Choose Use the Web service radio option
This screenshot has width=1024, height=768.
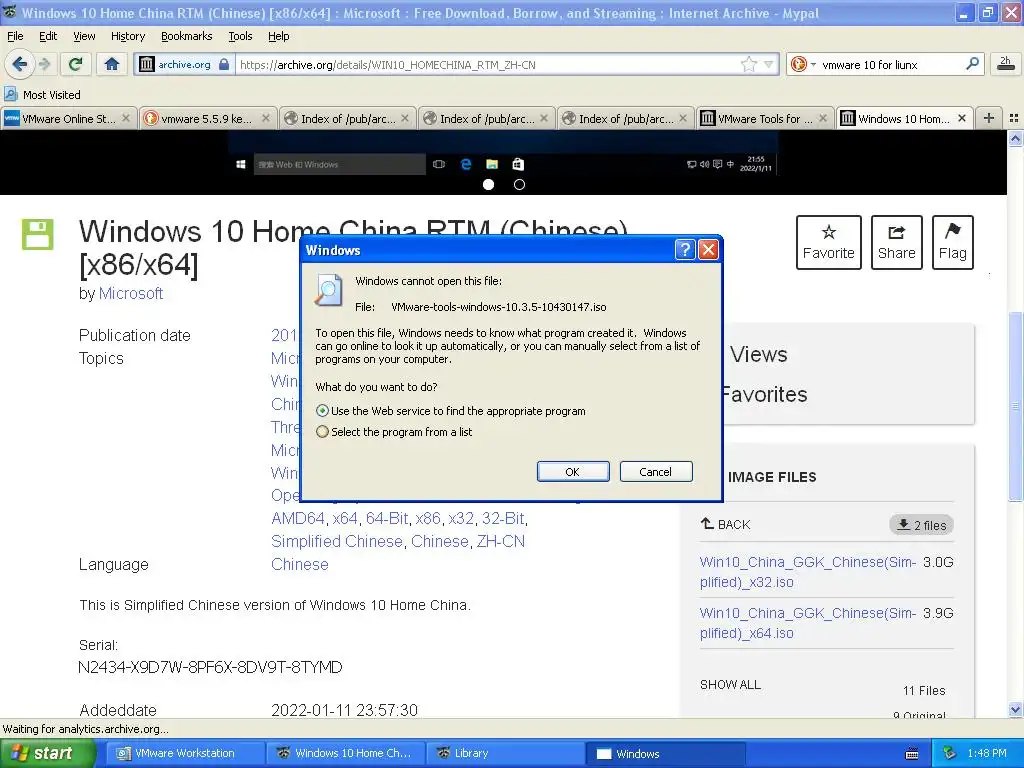click(322, 411)
